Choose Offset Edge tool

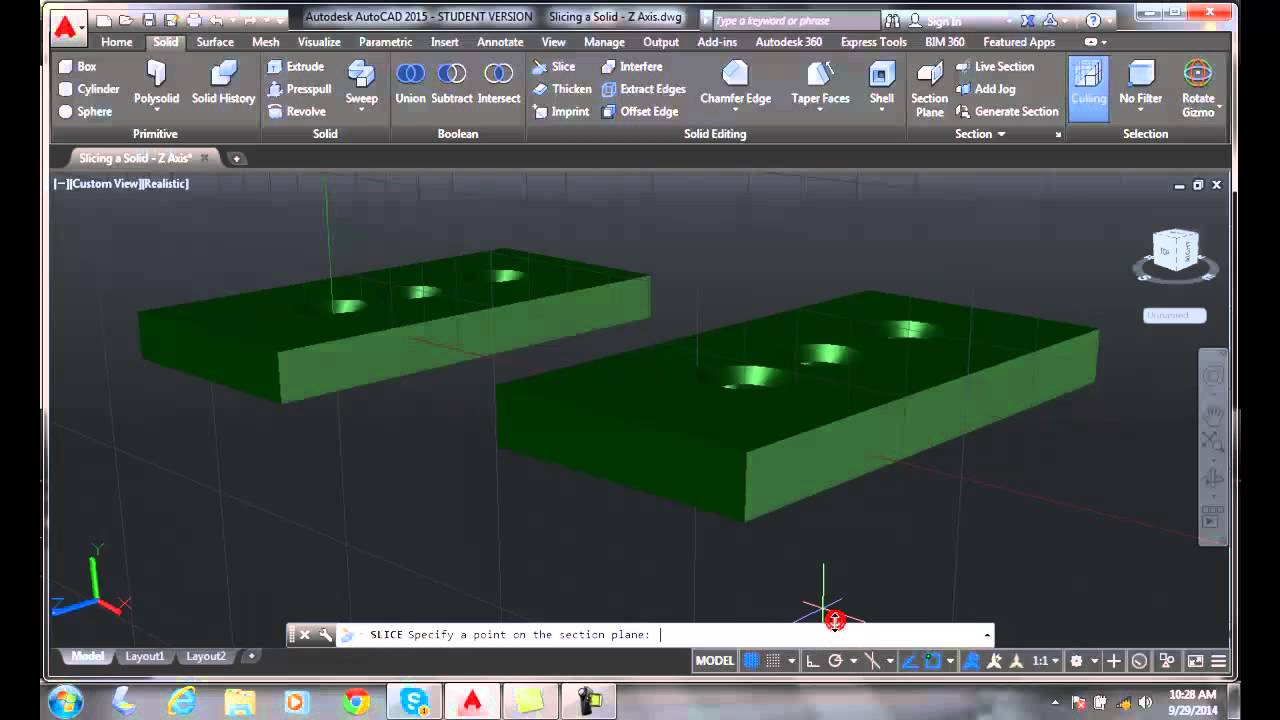click(640, 112)
